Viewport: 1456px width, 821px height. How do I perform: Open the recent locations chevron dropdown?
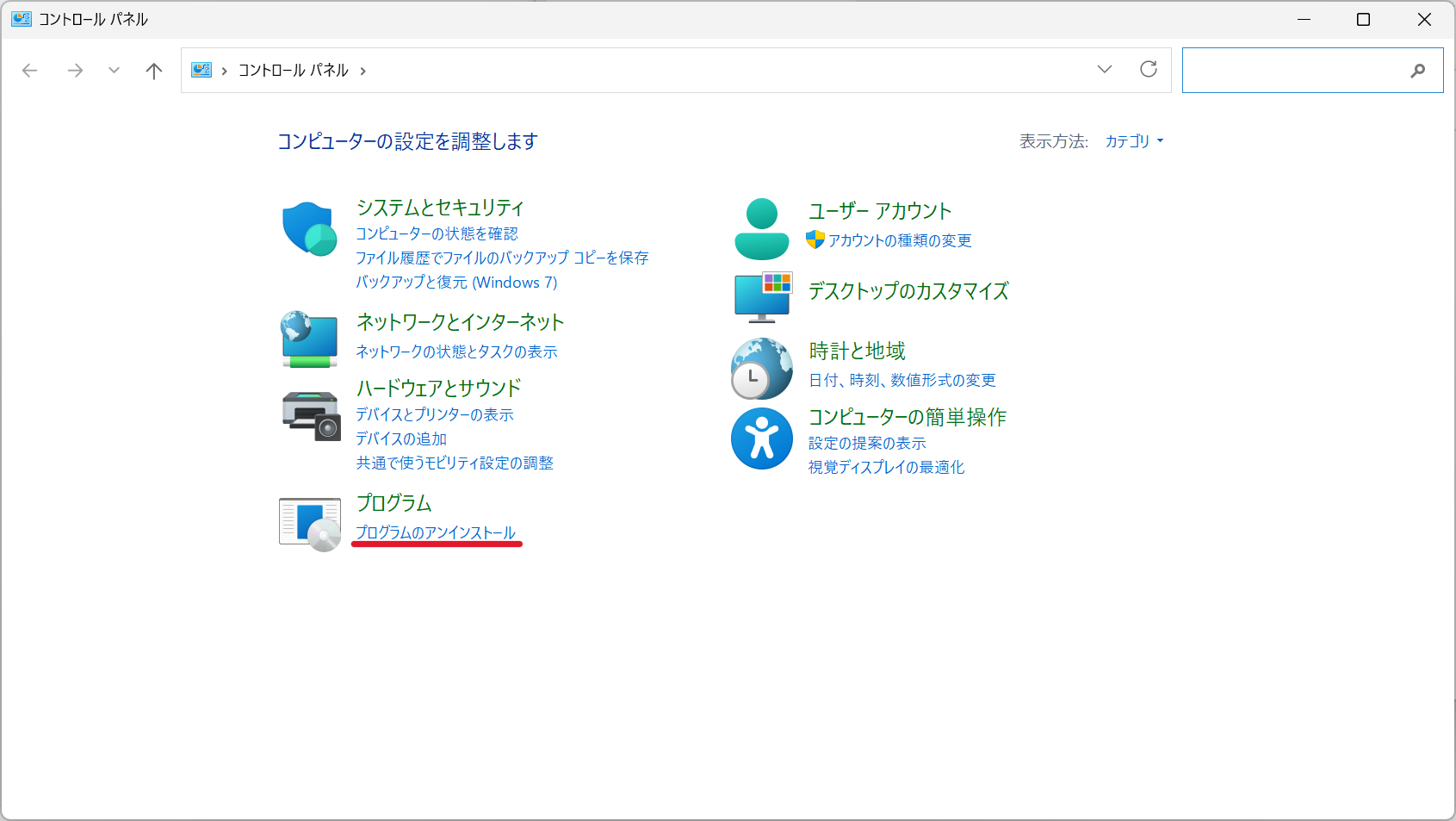pos(114,71)
